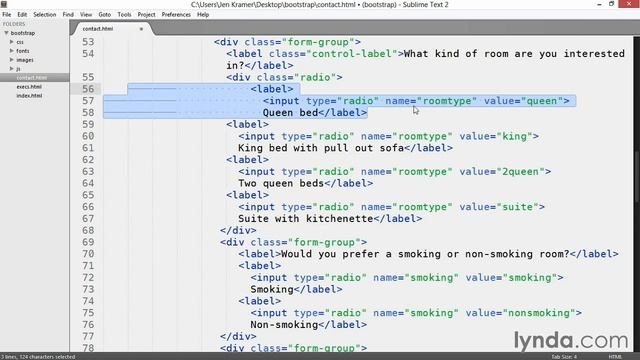Close the contact.html tab via its dot
640x360 pixels.
(x=141, y=29)
